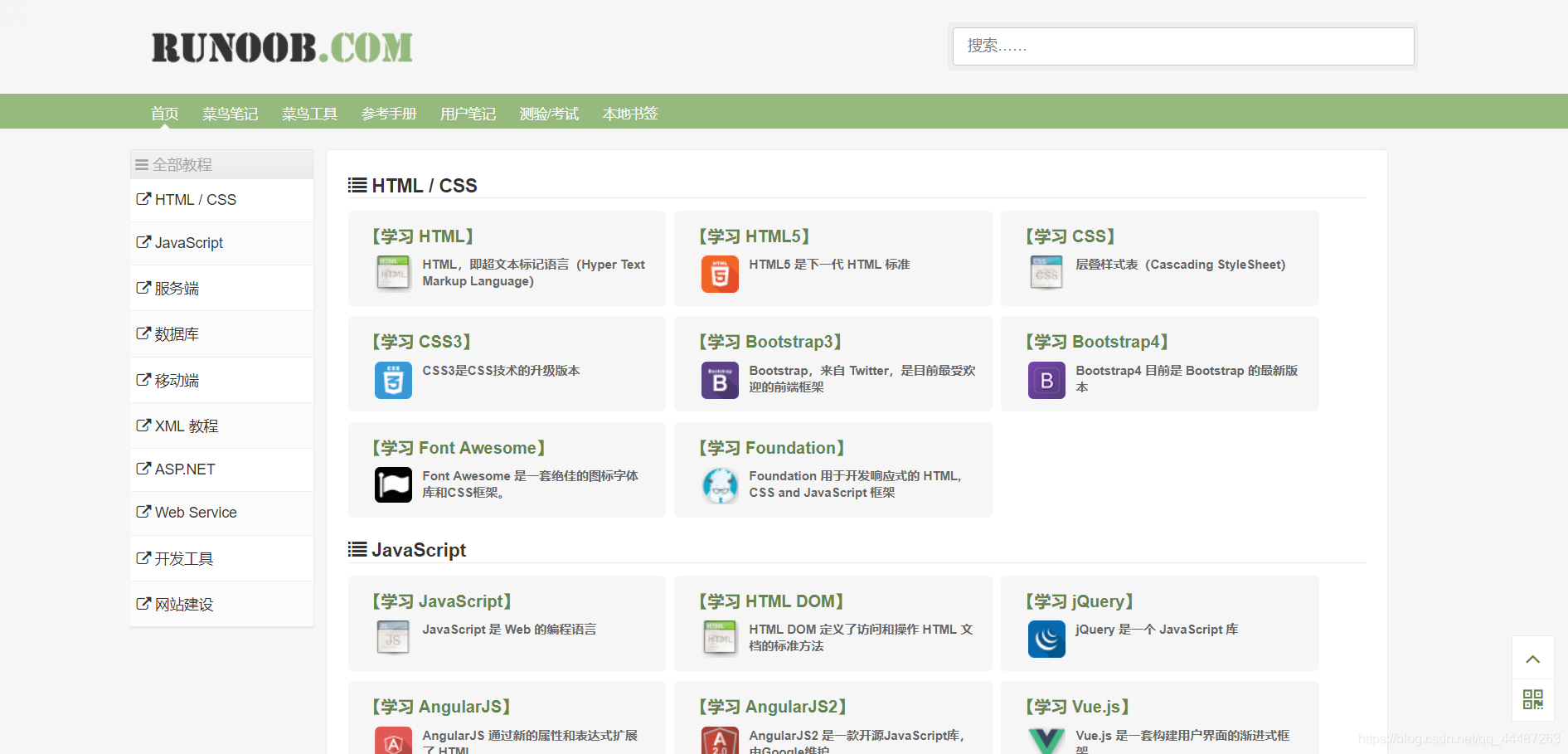
Task: Click the external-link icon beside HTML / CSS
Action: (143, 199)
